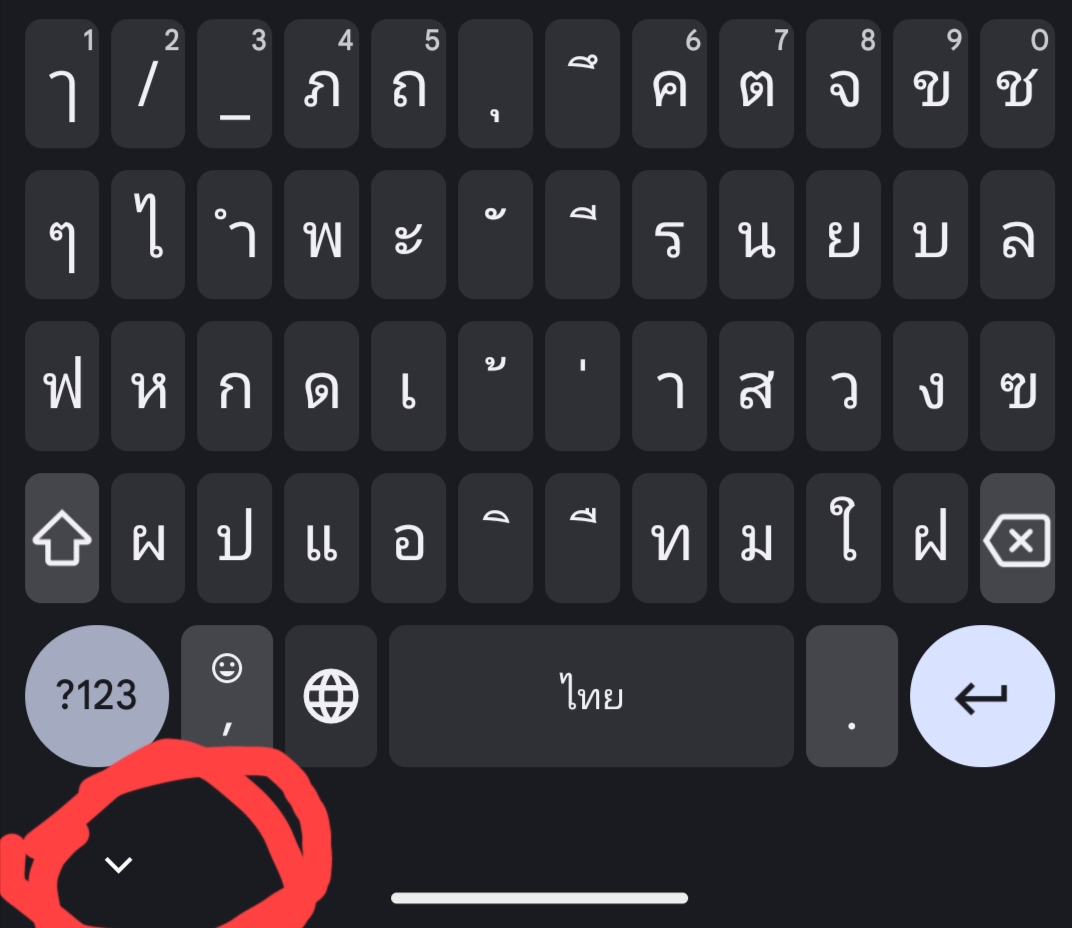
Task: Switch to the ?123 symbols layout
Action: [x=96, y=695]
